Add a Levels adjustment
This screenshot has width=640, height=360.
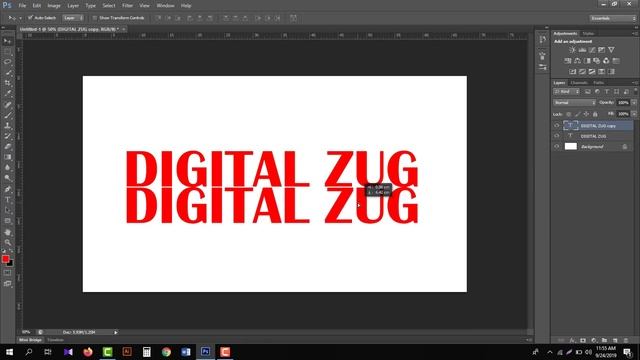tap(582, 50)
